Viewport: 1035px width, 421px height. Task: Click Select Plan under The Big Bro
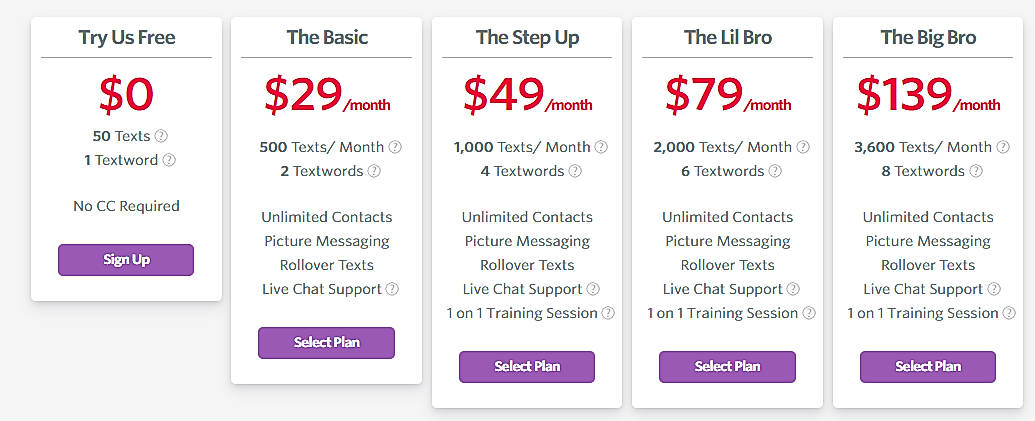pyautogui.click(x=928, y=366)
